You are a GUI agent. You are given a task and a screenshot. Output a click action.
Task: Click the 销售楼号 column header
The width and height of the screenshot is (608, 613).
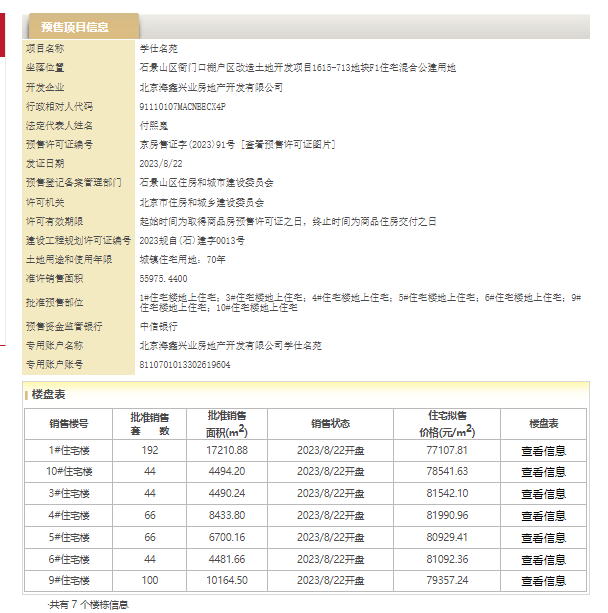coord(69,423)
